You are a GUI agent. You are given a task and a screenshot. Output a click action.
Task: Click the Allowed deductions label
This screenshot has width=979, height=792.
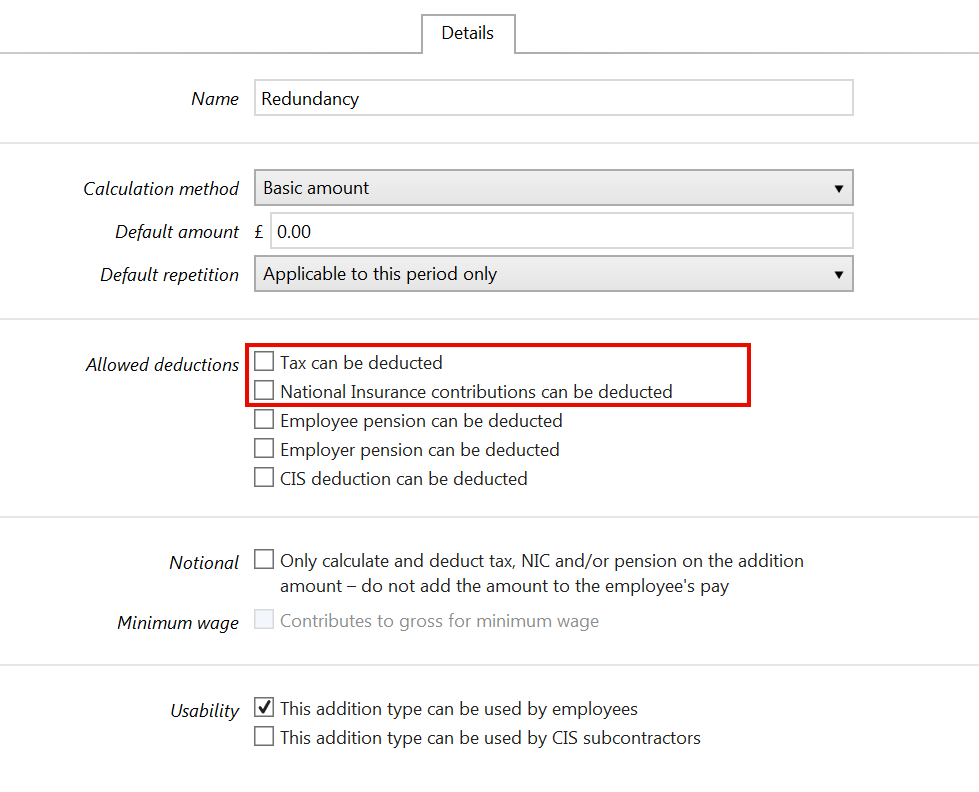(162, 365)
